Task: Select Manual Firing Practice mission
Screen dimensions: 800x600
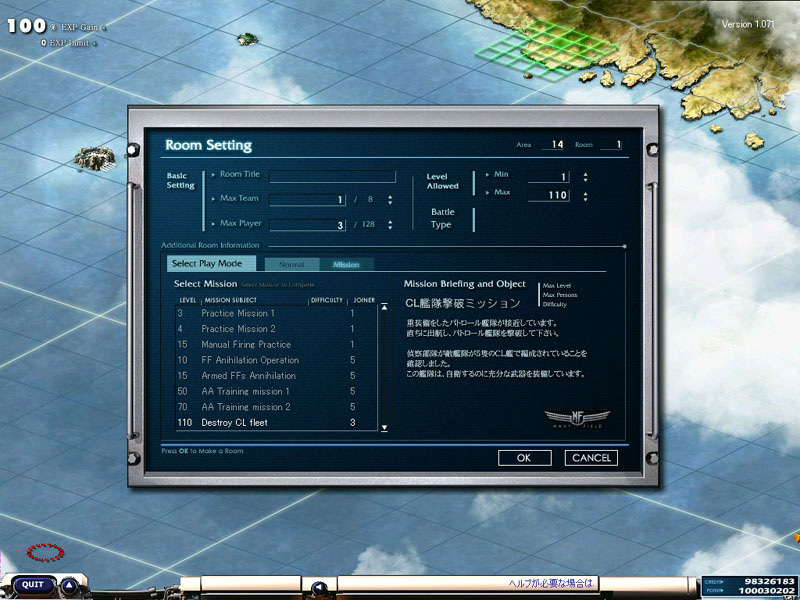Action: 276,344
